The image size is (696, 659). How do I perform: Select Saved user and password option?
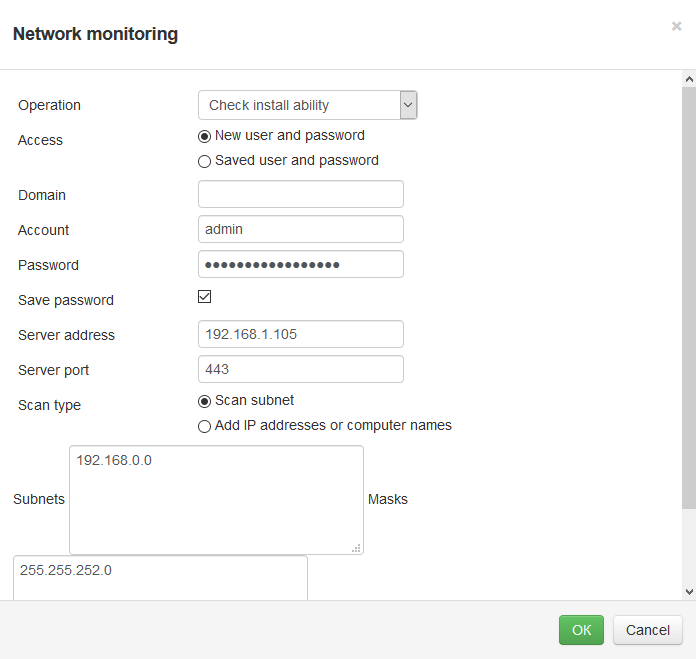[205, 161]
